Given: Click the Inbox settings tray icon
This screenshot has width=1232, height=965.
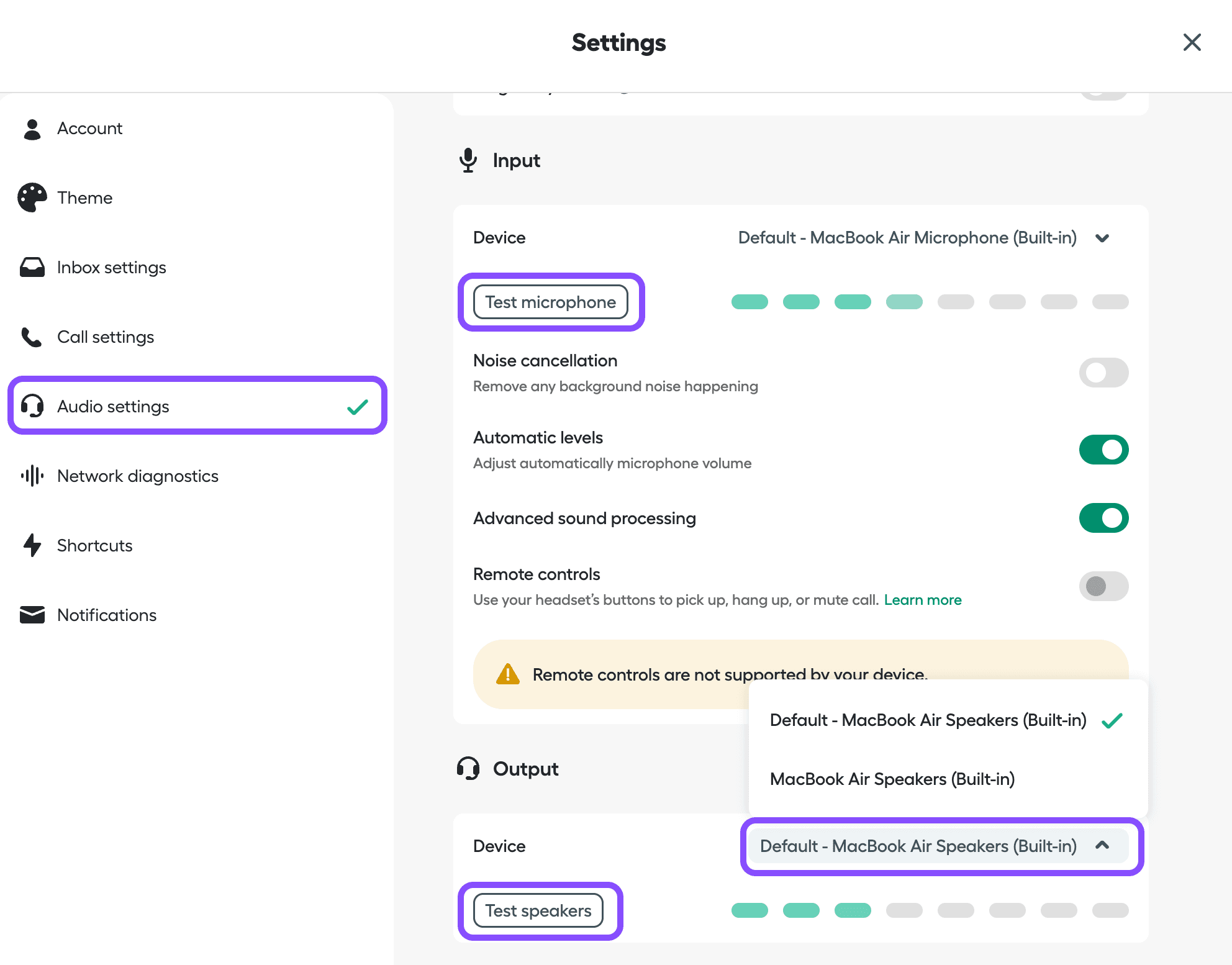Looking at the screenshot, I should click(31, 267).
